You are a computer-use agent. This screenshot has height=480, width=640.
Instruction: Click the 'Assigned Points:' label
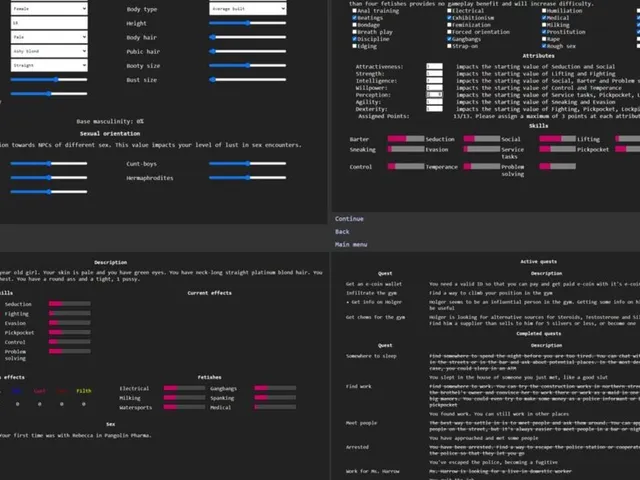point(383,116)
